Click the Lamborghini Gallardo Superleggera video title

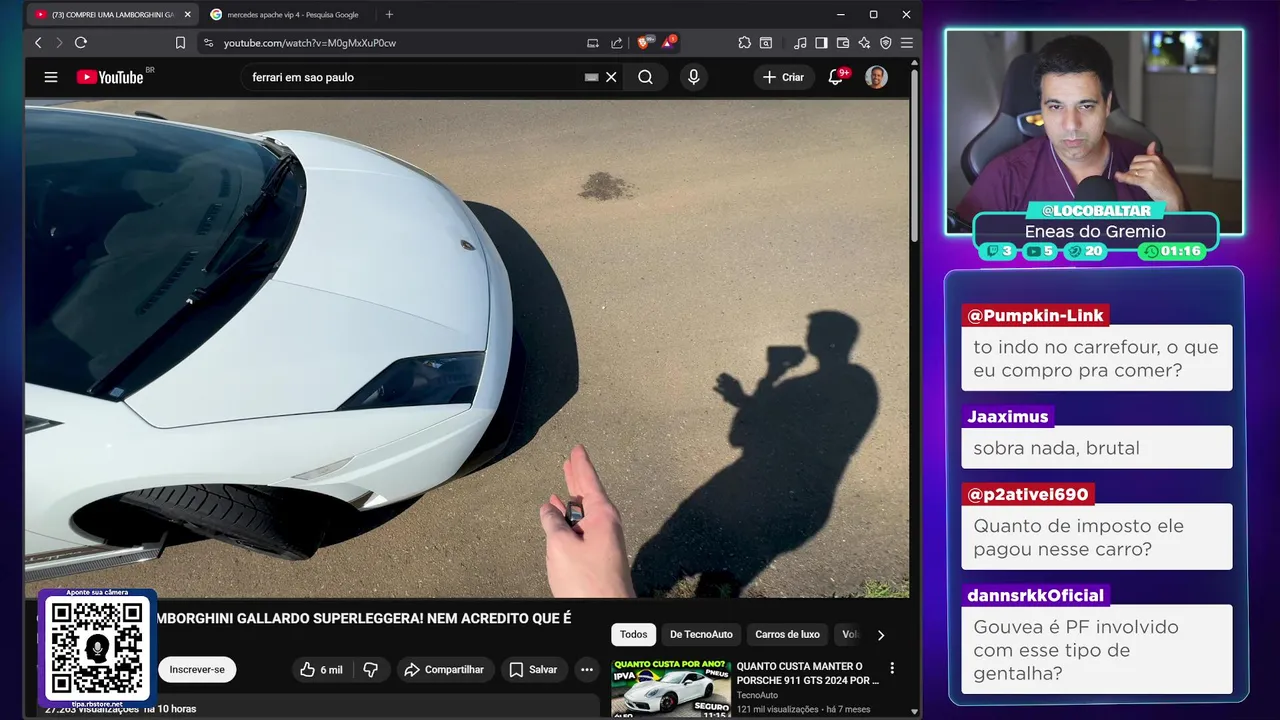363,618
